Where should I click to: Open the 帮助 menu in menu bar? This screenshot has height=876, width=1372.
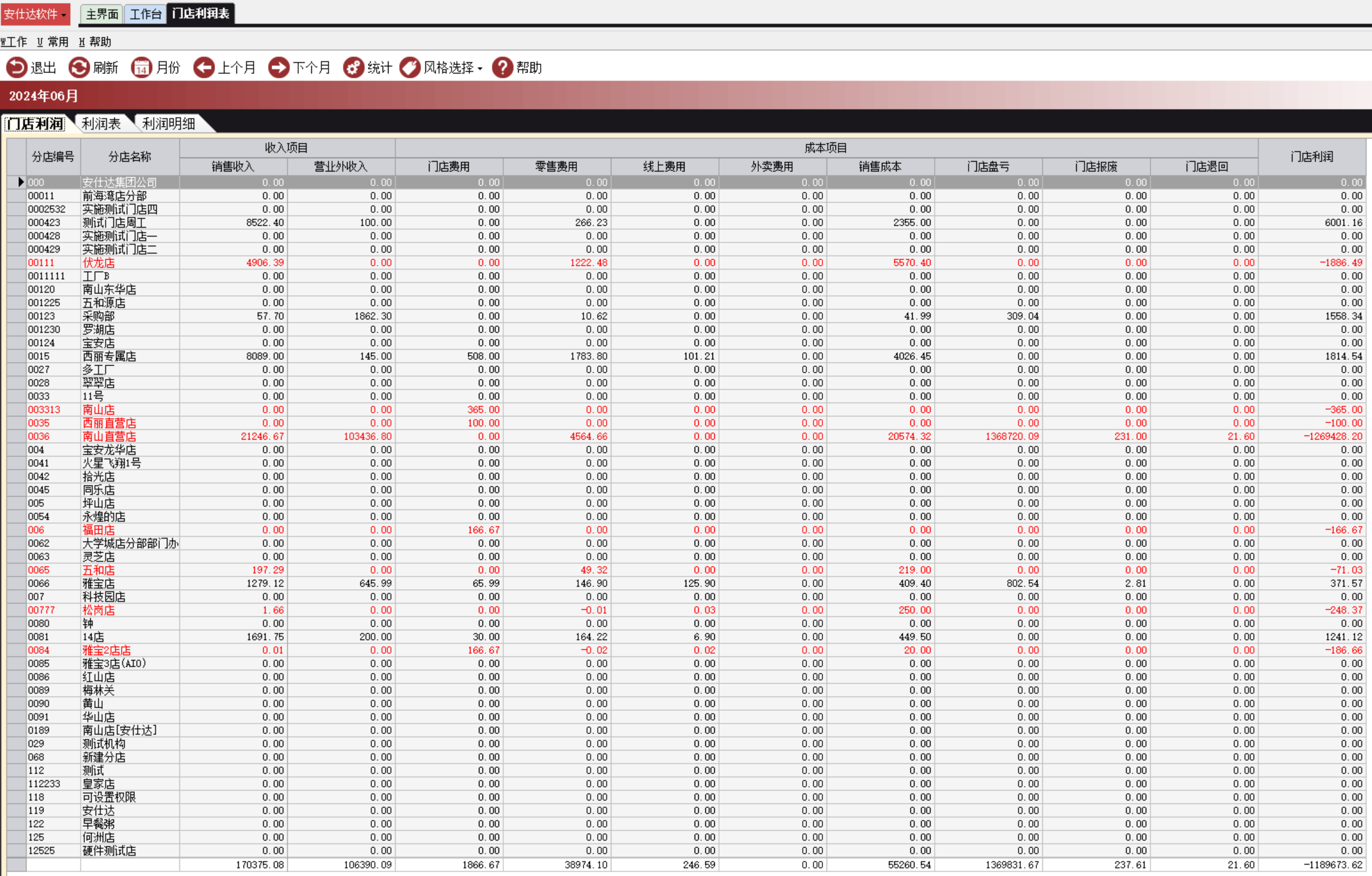click(95, 42)
